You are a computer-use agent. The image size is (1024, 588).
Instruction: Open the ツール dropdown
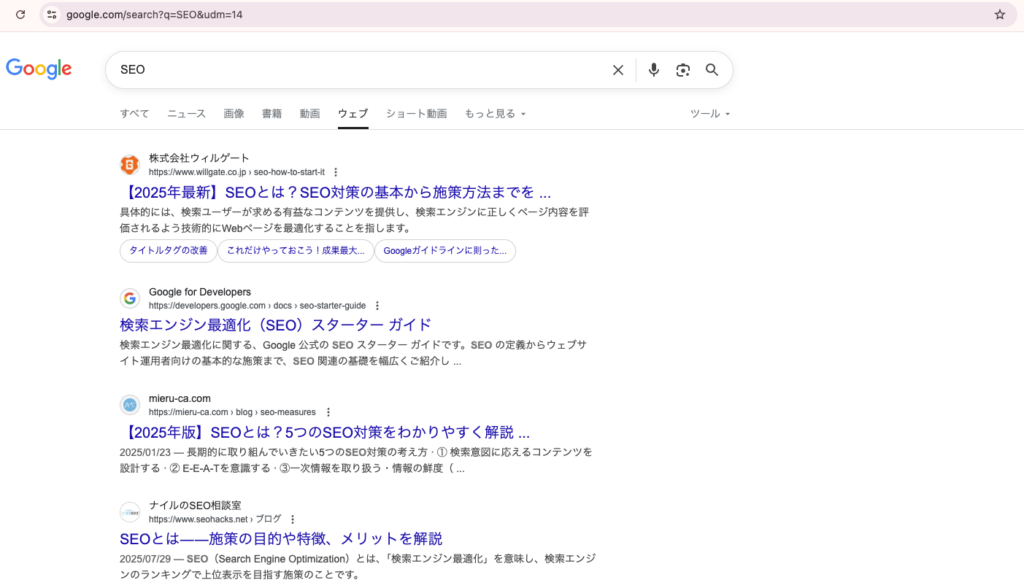point(710,114)
